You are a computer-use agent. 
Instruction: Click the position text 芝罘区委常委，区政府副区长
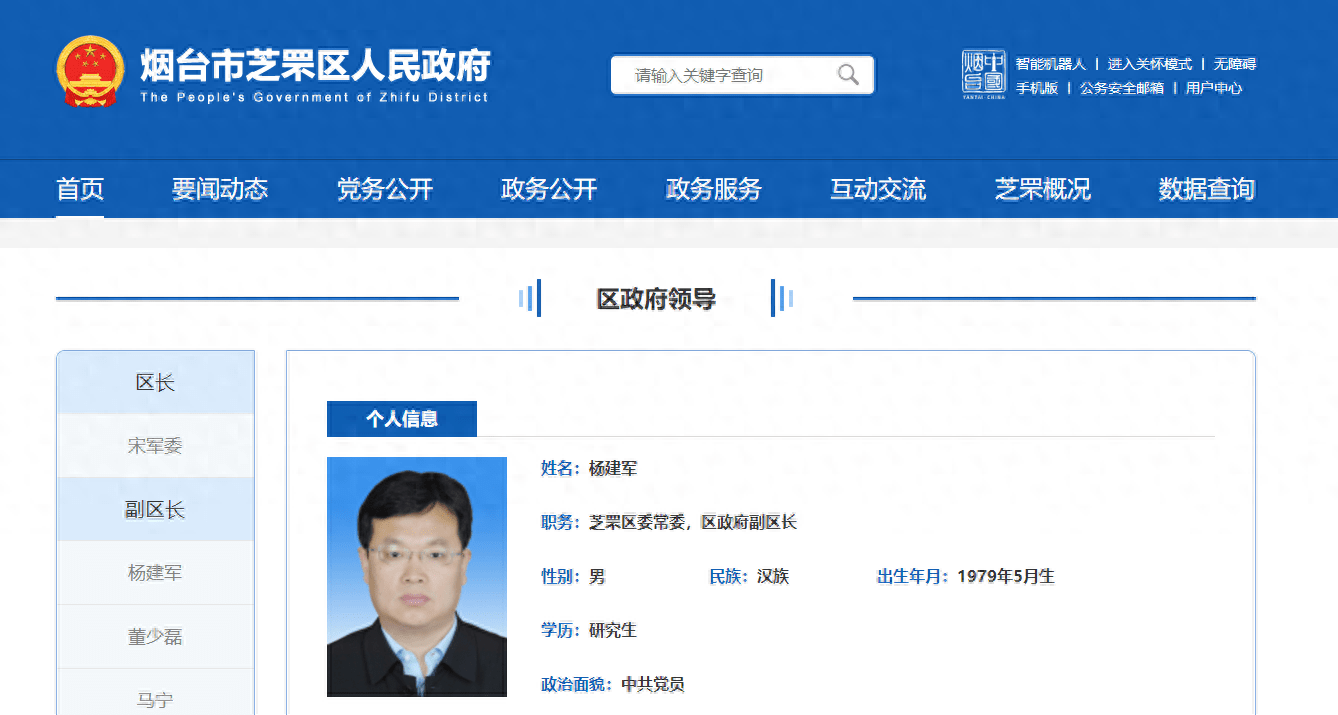(693, 522)
